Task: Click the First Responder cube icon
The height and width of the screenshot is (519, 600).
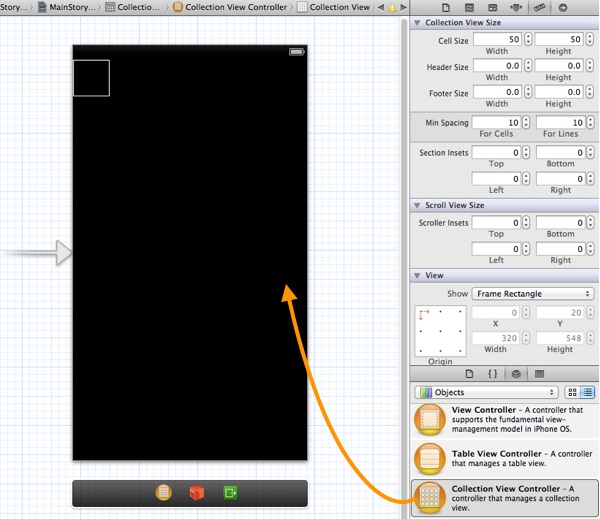Action: [x=197, y=493]
